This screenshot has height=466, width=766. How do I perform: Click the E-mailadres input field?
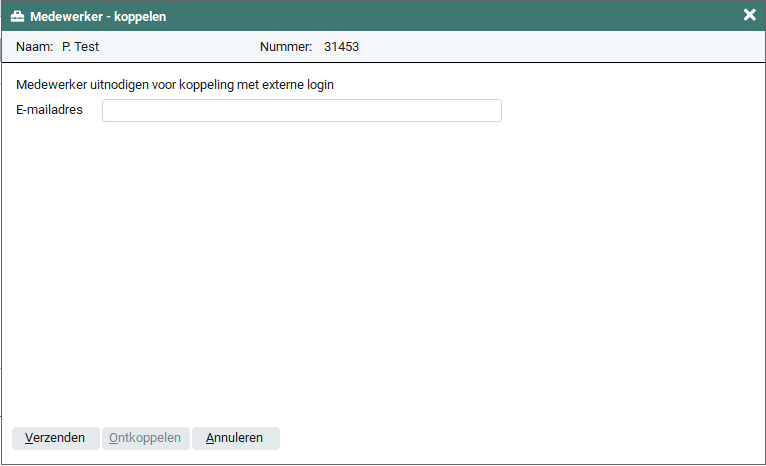(x=301, y=110)
